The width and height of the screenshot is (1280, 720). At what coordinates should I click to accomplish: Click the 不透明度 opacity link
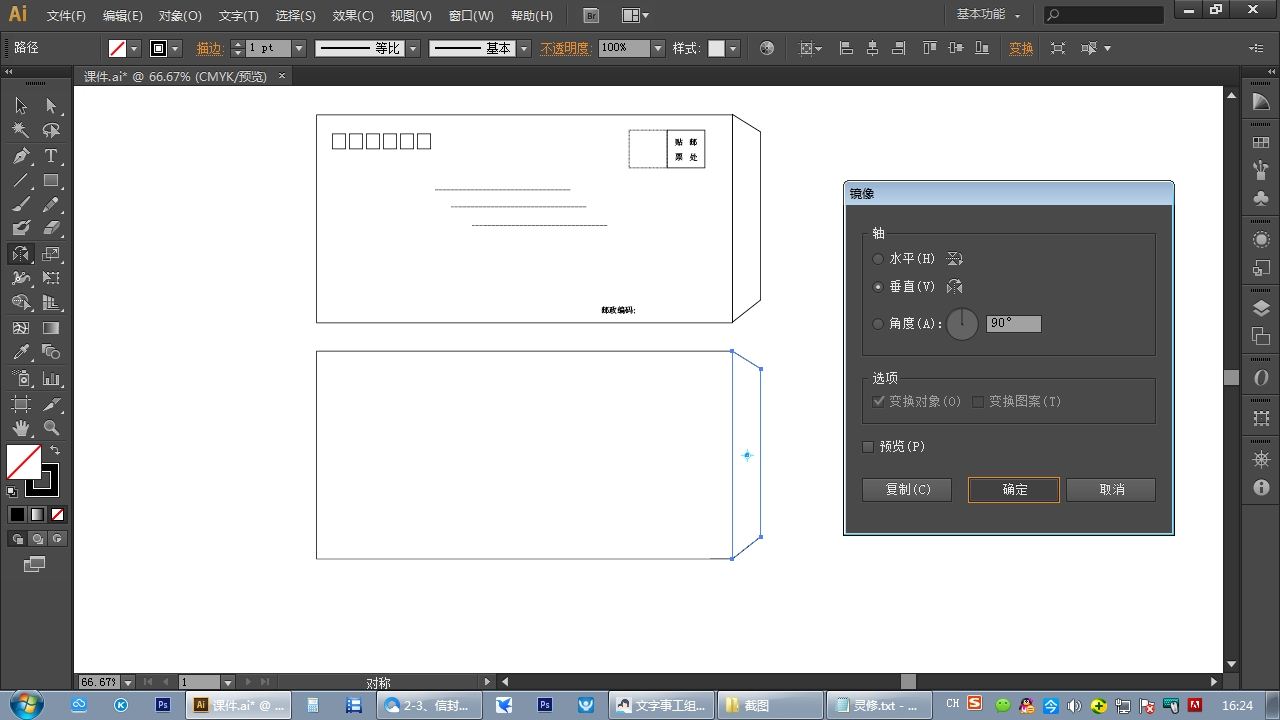[566, 48]
